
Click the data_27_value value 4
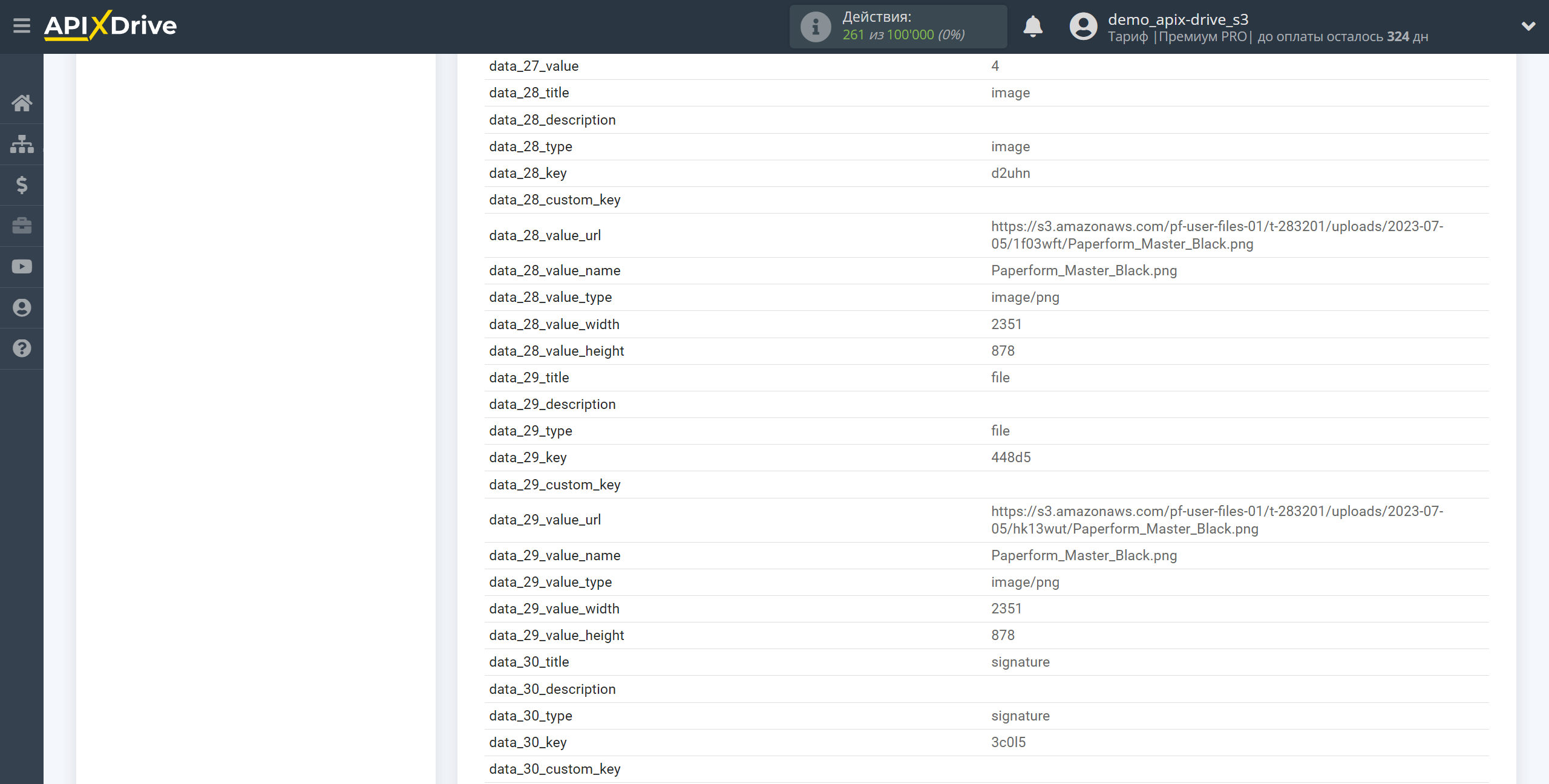(x=995, y=67)
